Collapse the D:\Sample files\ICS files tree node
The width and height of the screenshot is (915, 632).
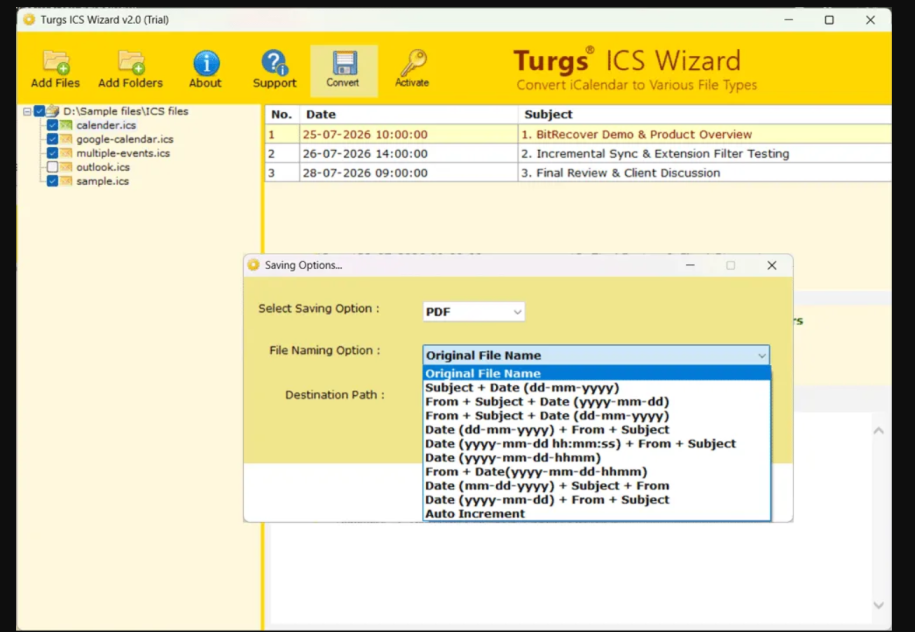pyautogui.click(x=27, y=111)
